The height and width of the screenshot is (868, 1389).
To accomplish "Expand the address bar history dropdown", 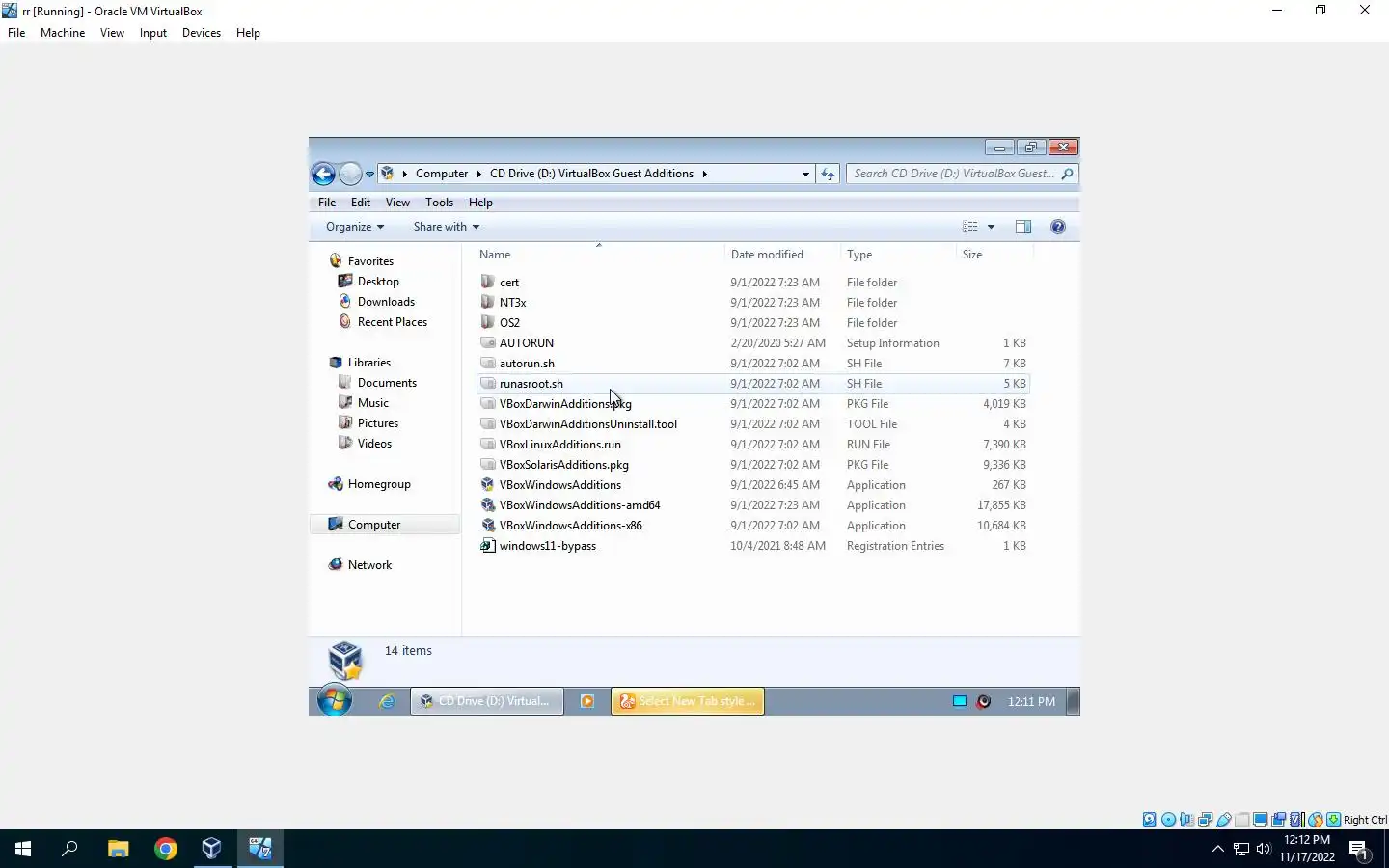I will coord(805,174).
